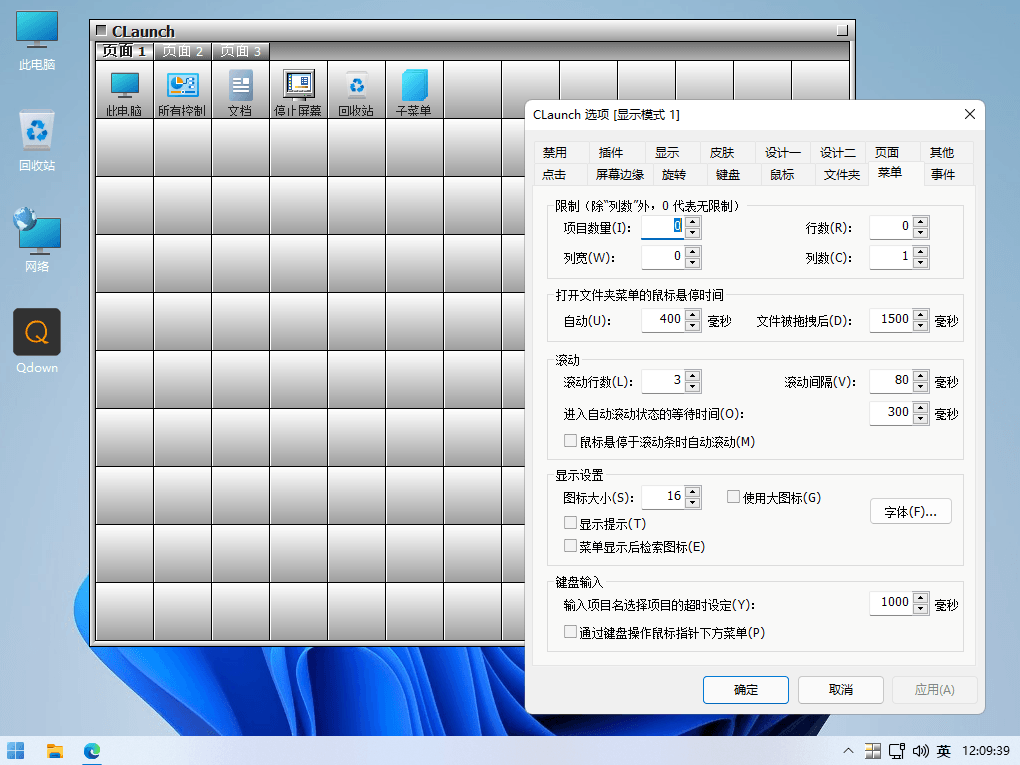Select the 网络 desktop icon
This screenshot has height=765, width=1020.
(x=37, y=241)
